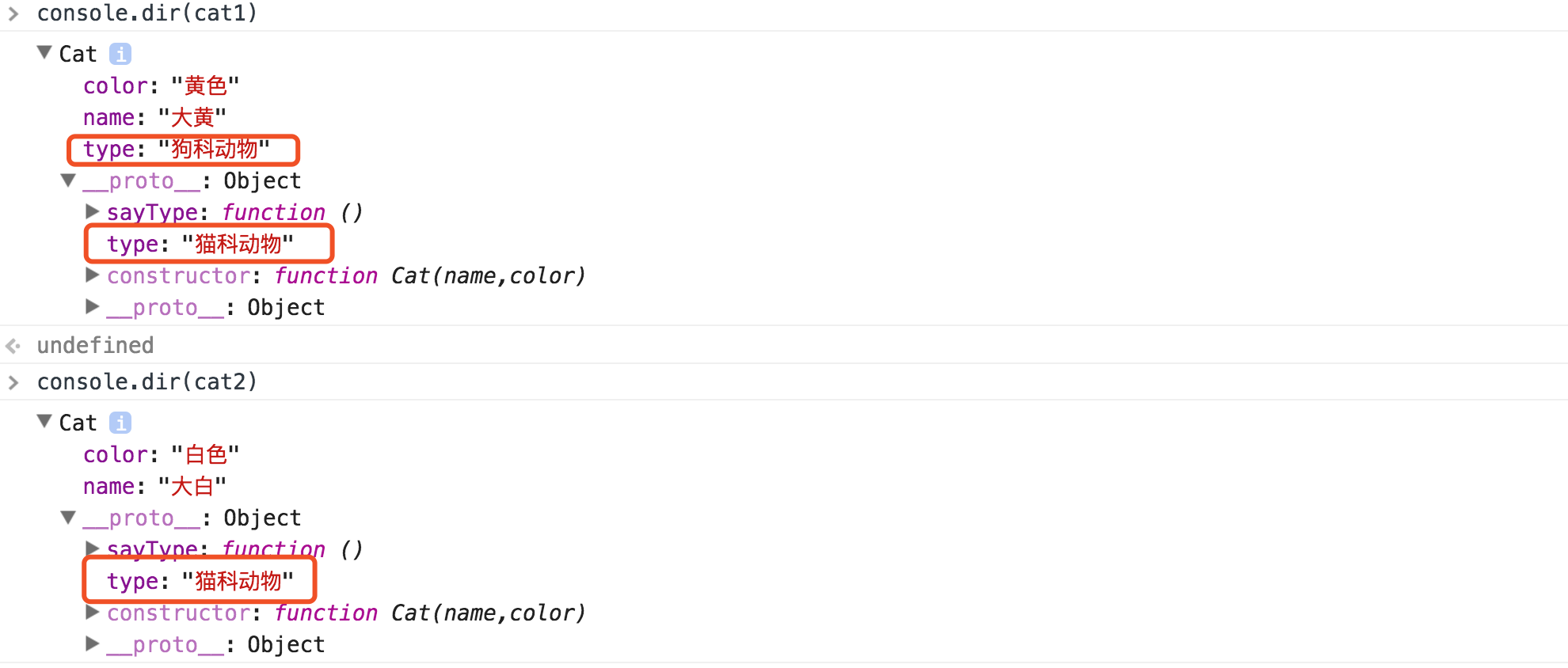Collapse __proto__ under the second Cat

69,518
